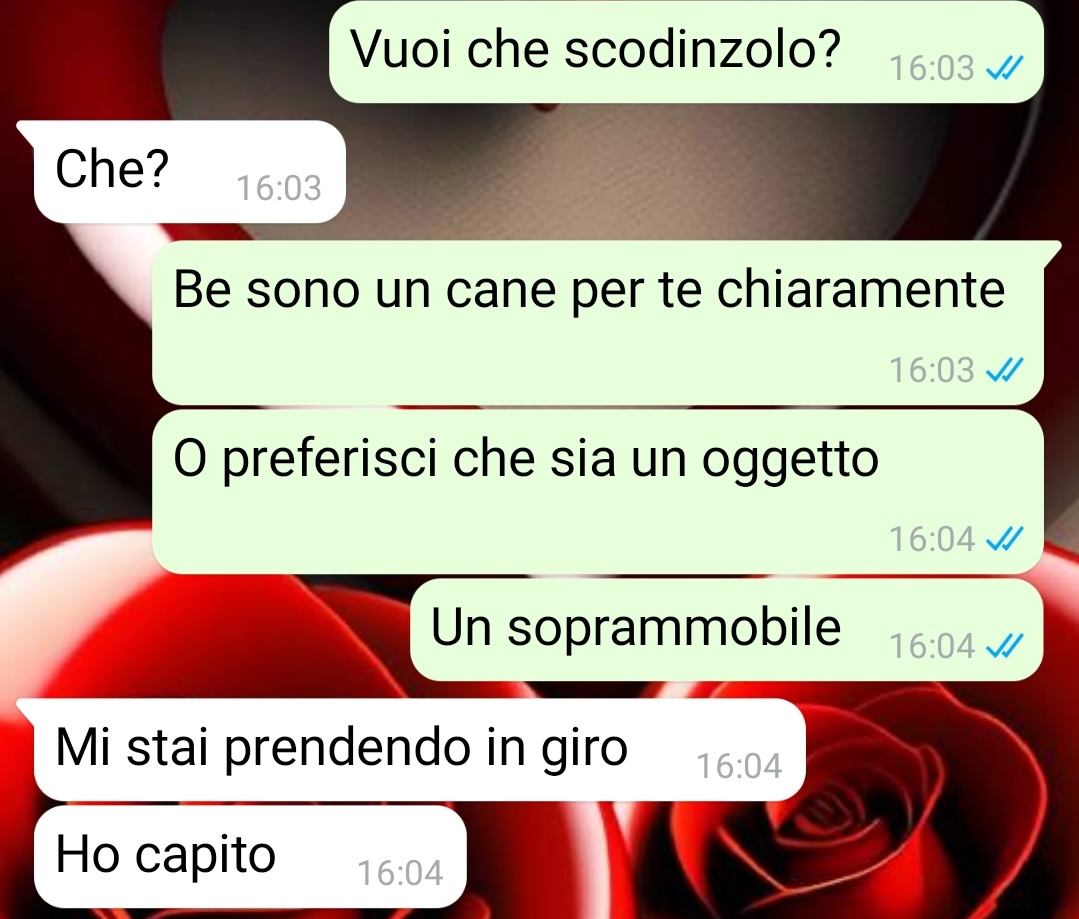Tap the read-receipt checkmarks on 'Vuoi che scodinzolo?'
Viewport: 1079px width, 919px height.
[1005, 68]
